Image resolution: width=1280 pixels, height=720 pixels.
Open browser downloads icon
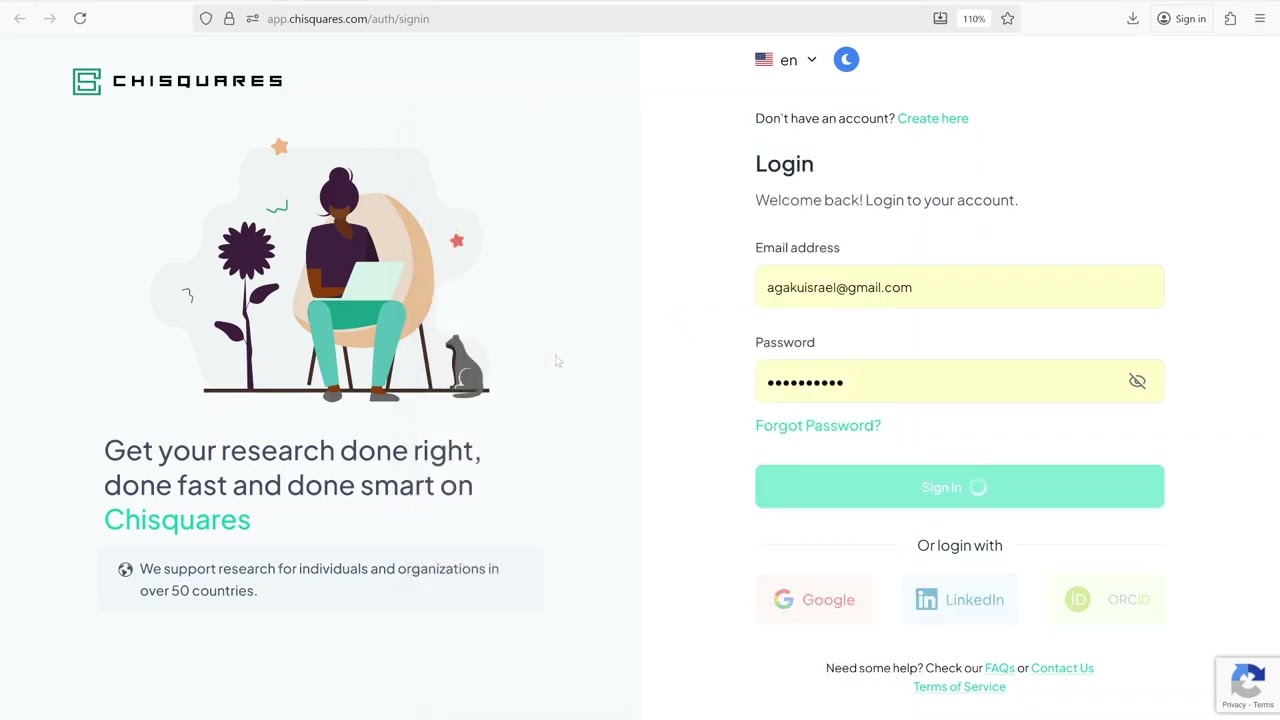point(1132,18)
